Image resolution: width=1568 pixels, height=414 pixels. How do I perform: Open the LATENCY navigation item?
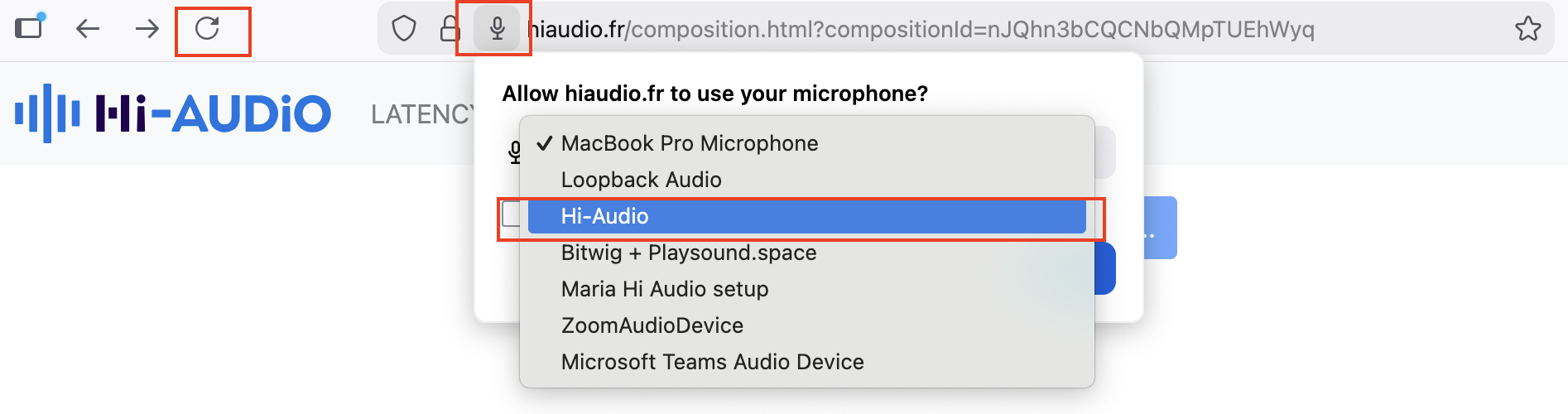421,114
